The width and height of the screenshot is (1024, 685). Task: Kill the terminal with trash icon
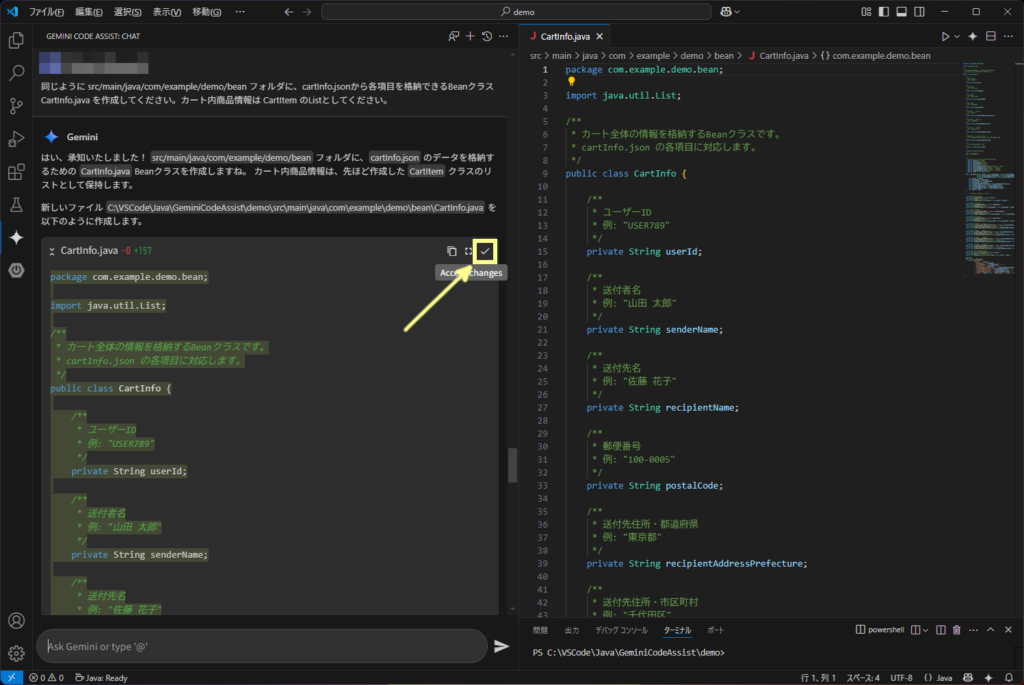point(957,630)
